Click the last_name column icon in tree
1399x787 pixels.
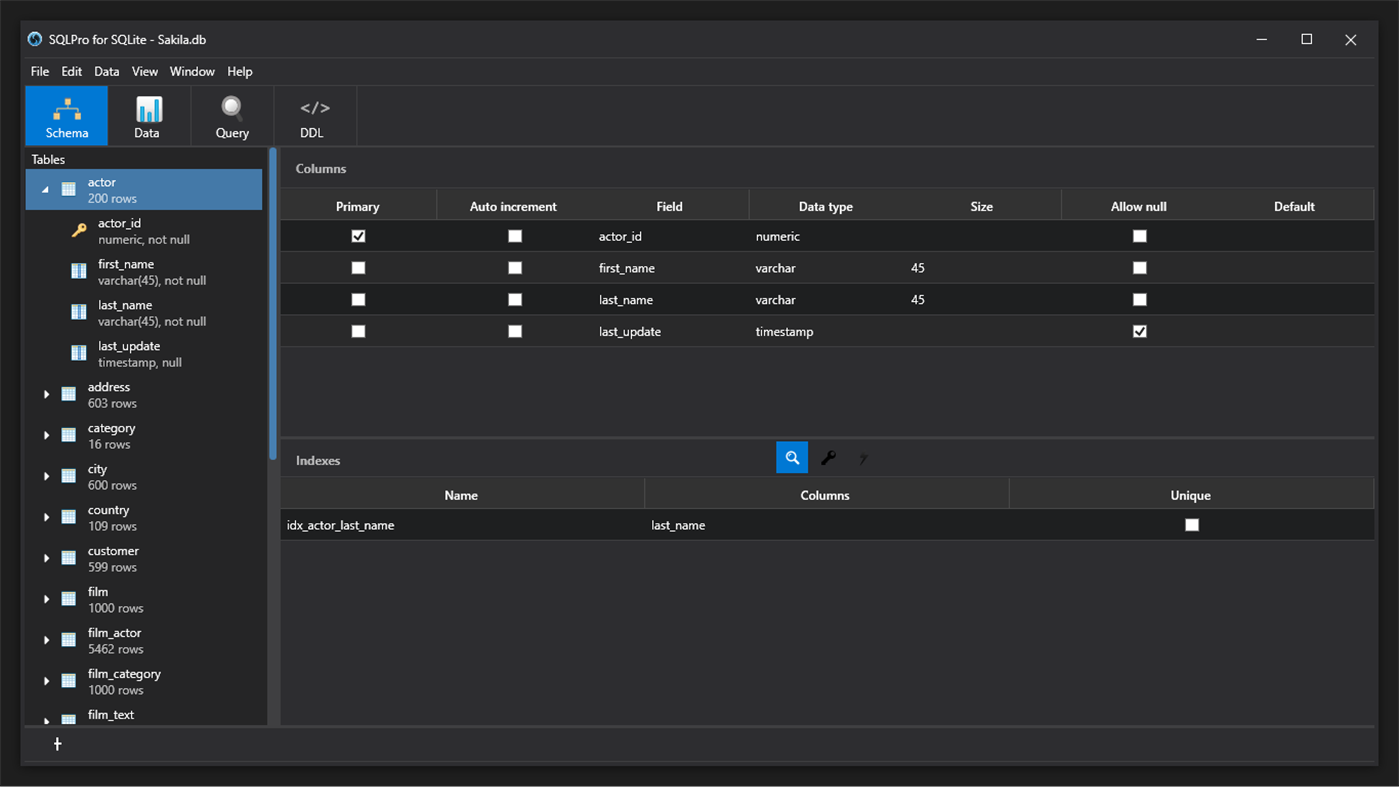pos(79,313)
